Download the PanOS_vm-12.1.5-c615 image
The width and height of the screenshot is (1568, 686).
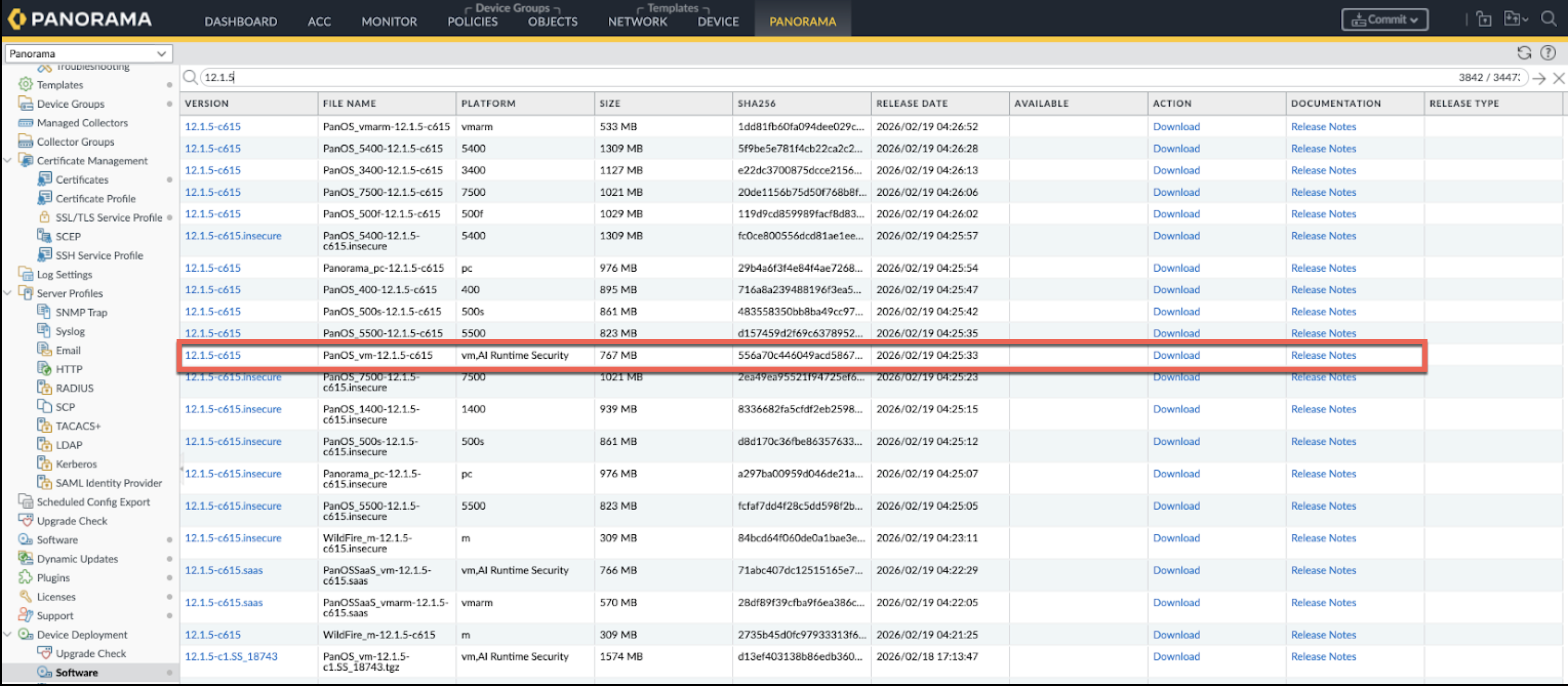[x=1175, y=355]
